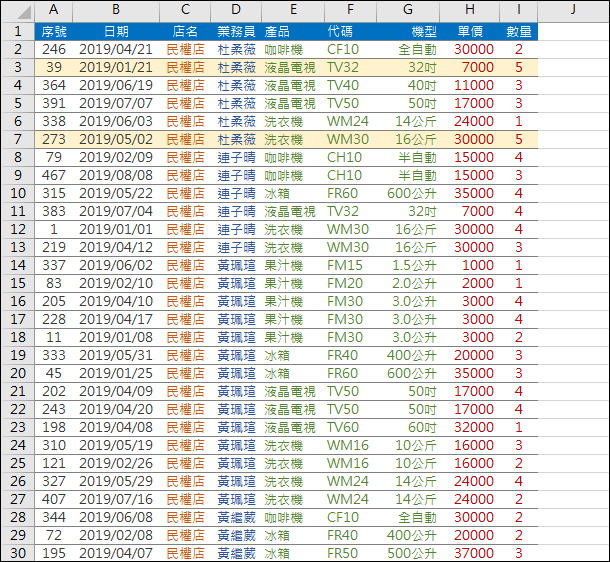Select the TV60 code cell

[351, 427]
